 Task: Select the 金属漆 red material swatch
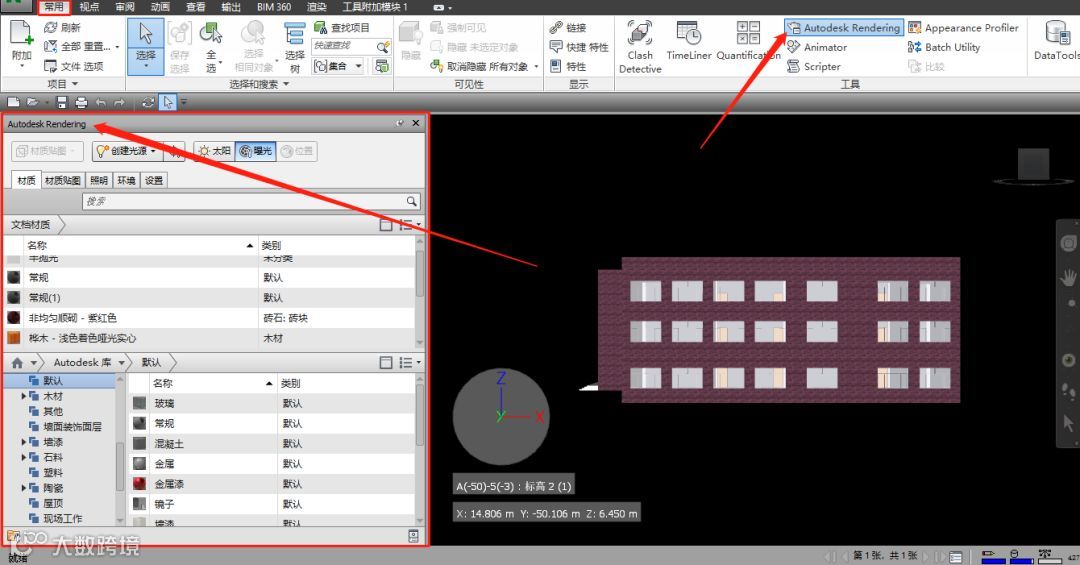click(x=140, y=484)
